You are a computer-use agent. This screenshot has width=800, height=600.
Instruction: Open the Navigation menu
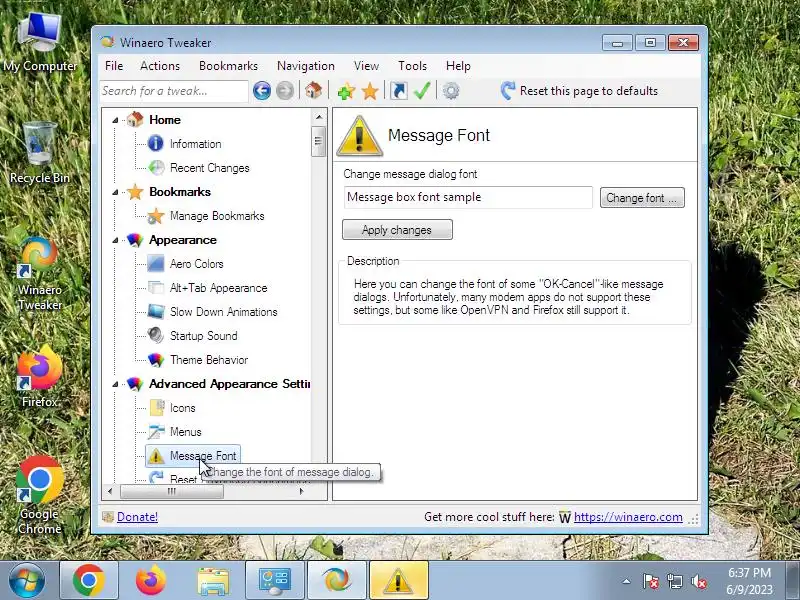(x=306, y=66)
